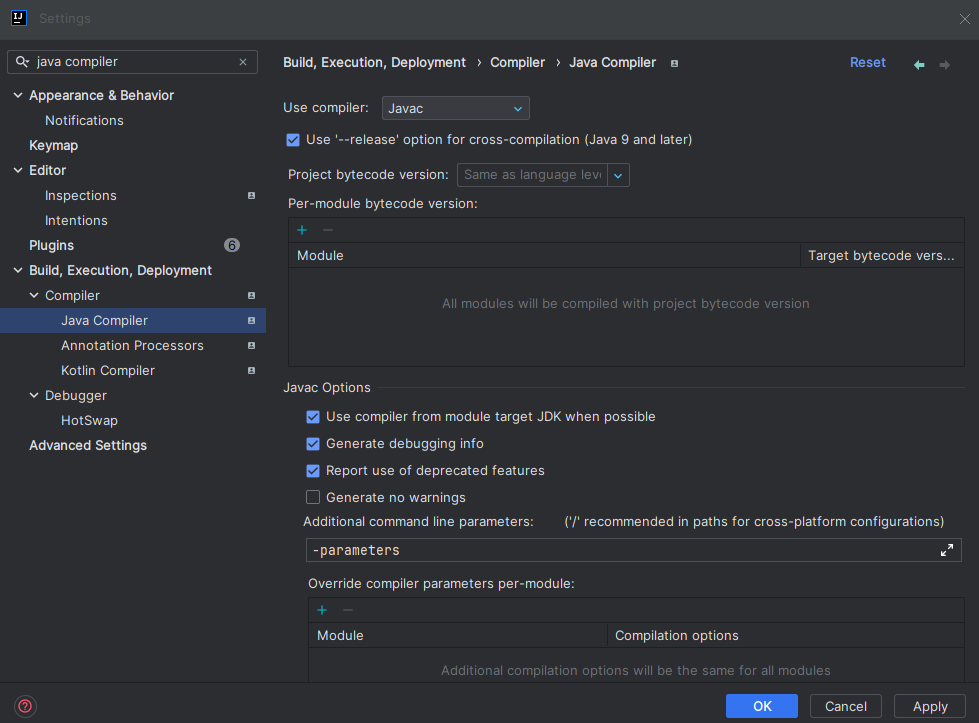Screen dimensions: 979x723
Task: Click the OK button
Action: point(762,706)
